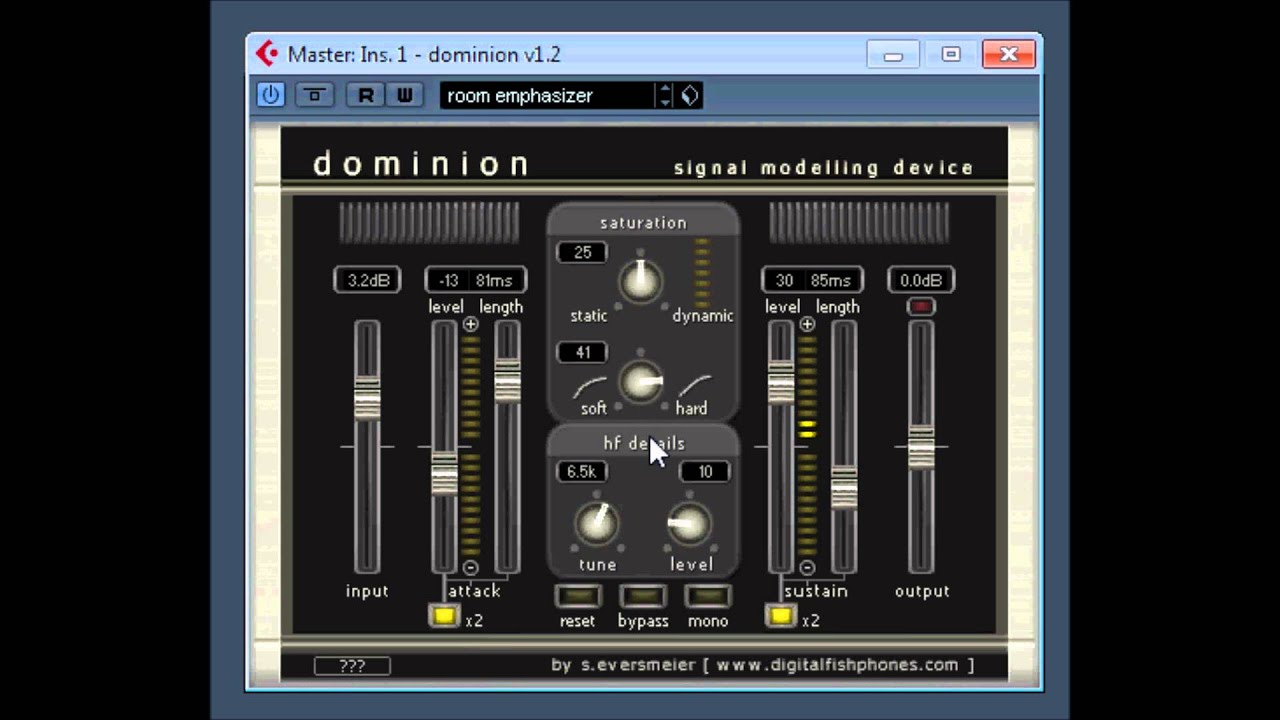Click the red output clip indicator
This screenshot has height=720, width=1280.
coord(921,307)
